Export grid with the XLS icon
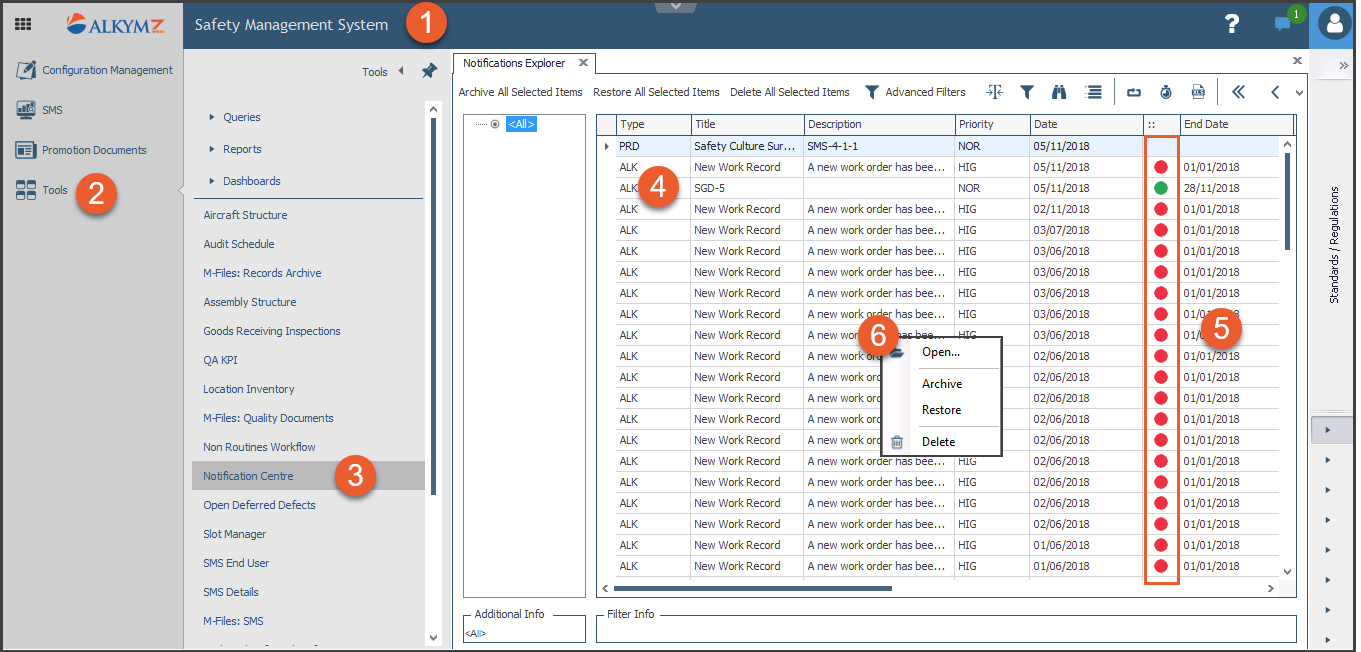 point(1198,92)
